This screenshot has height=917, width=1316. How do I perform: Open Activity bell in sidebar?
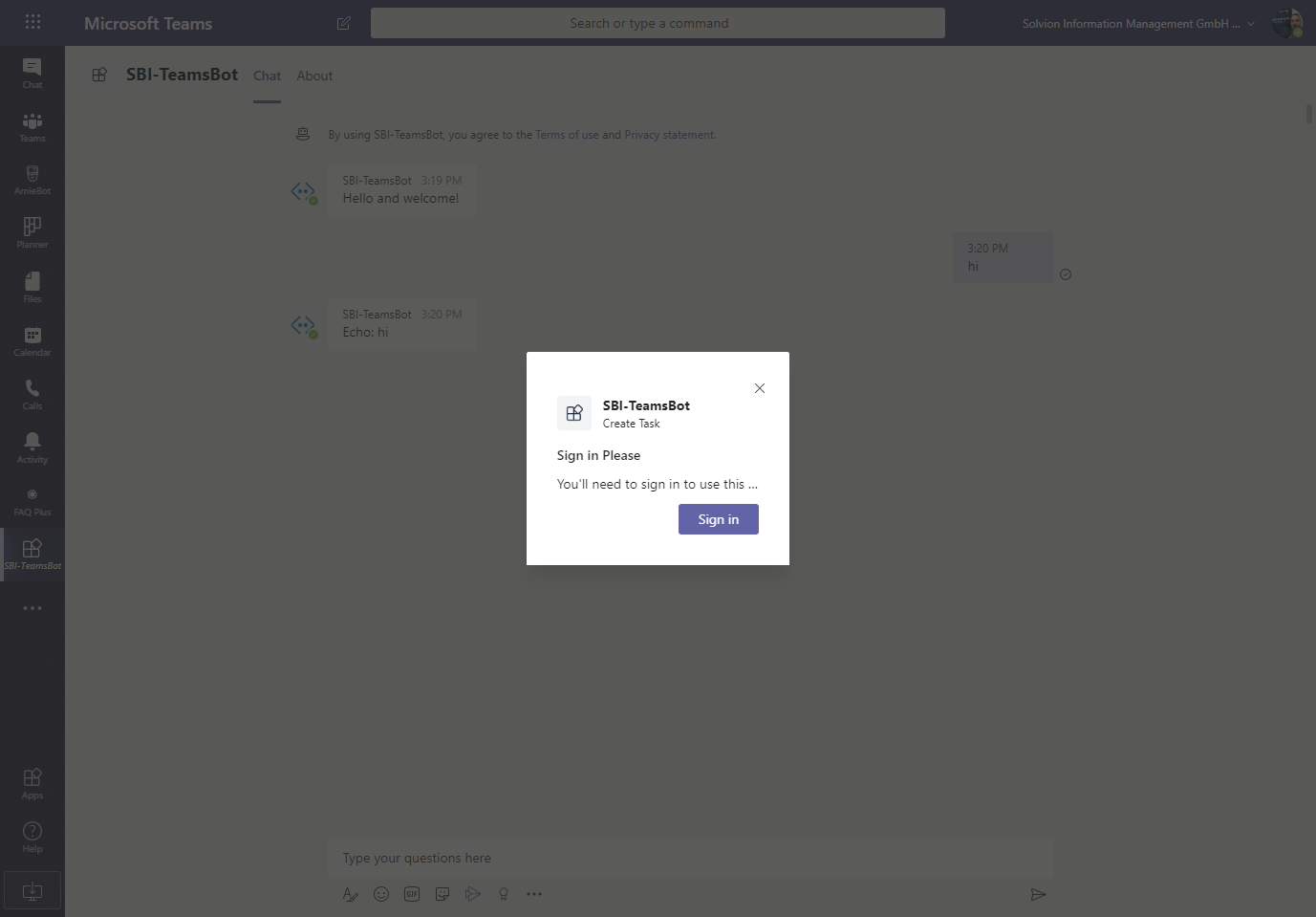(32, 448)
